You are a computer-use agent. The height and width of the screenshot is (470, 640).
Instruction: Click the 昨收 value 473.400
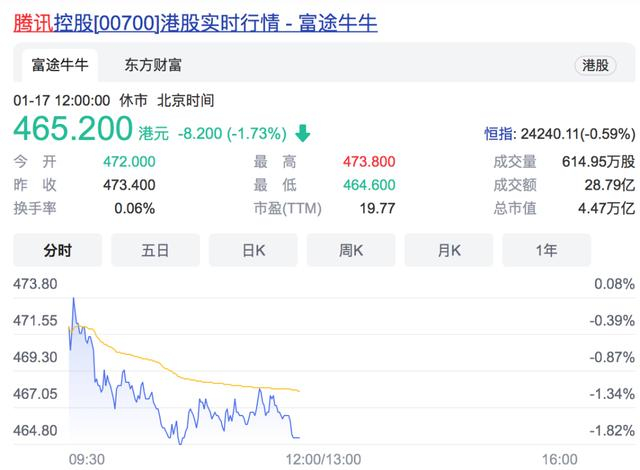129,185
